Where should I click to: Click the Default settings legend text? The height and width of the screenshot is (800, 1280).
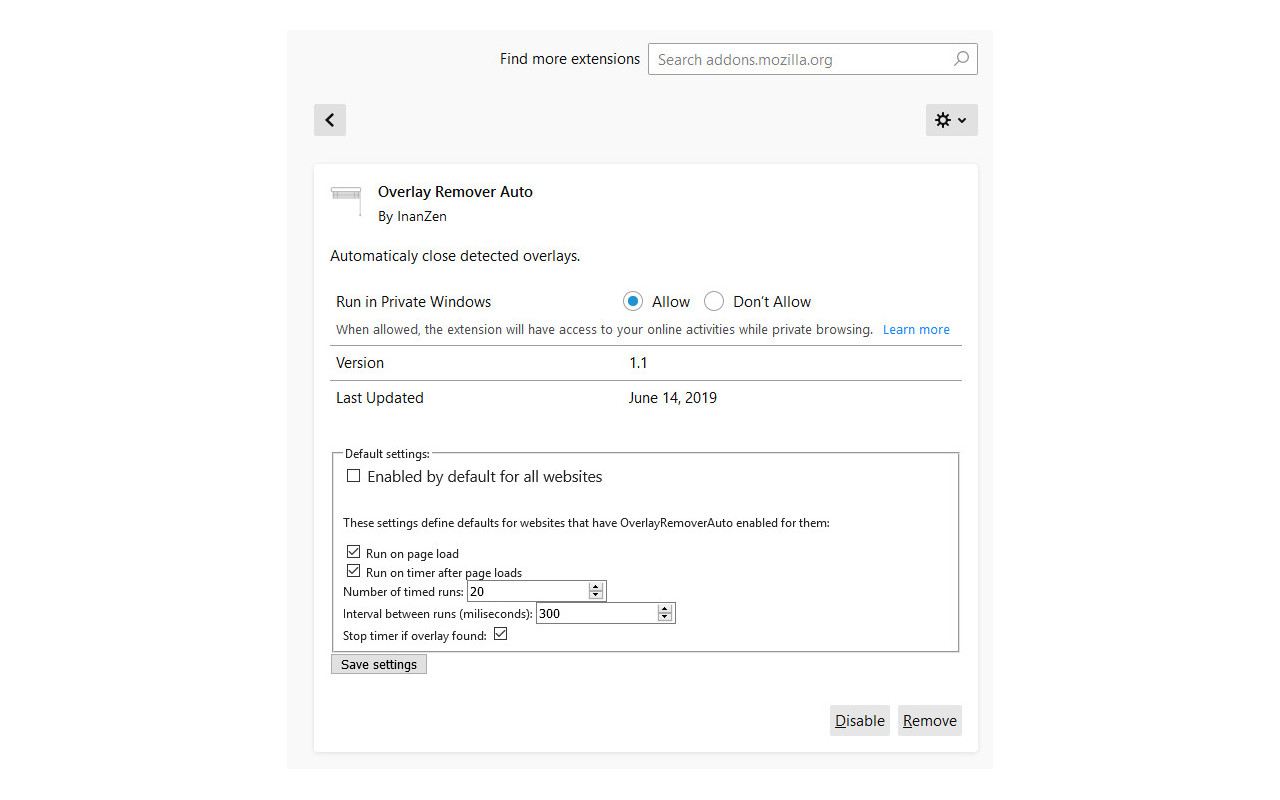pyautogui.click(x=386, y=454)
